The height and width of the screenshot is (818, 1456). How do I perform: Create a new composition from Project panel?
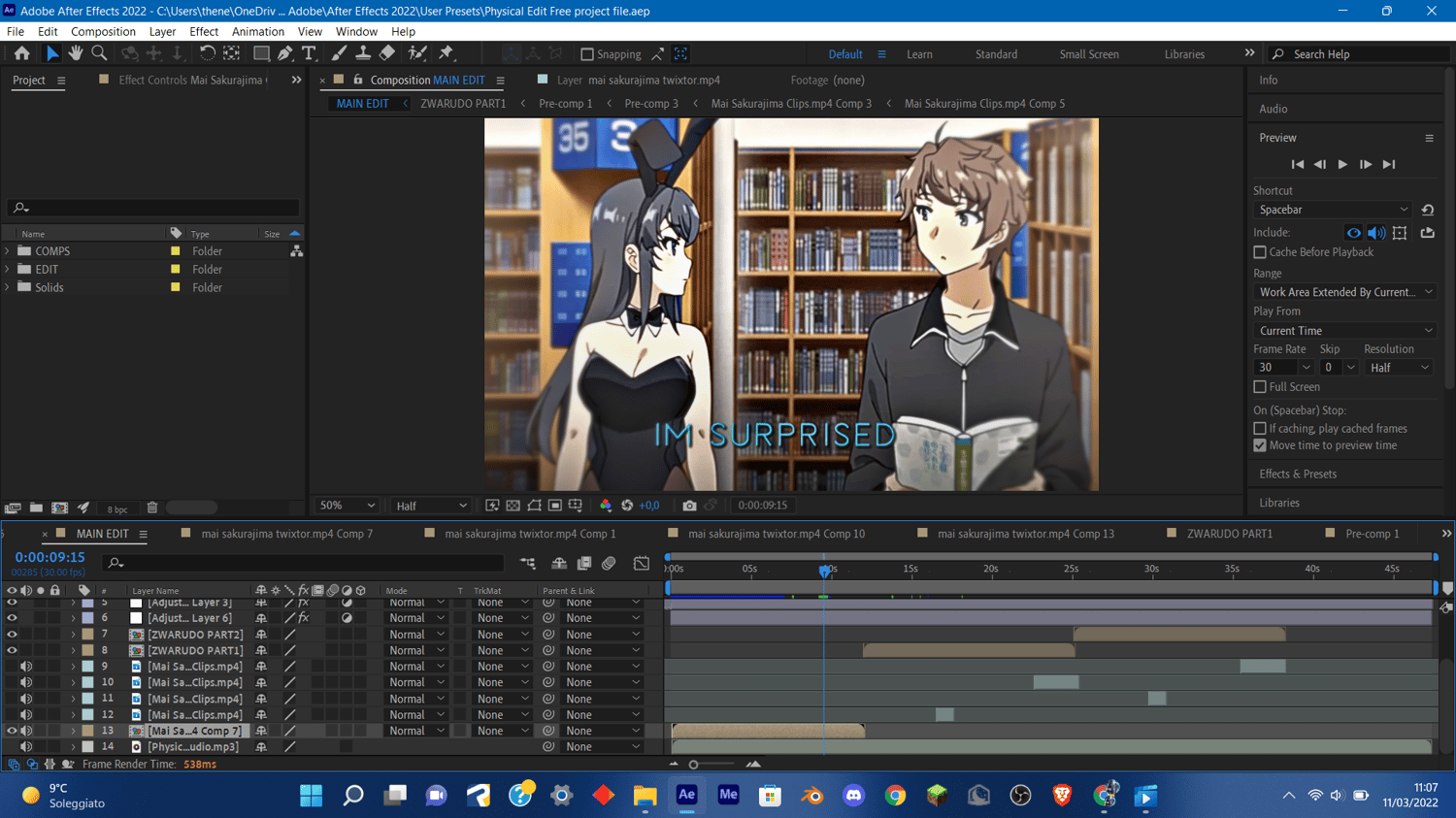coord(59,507)
